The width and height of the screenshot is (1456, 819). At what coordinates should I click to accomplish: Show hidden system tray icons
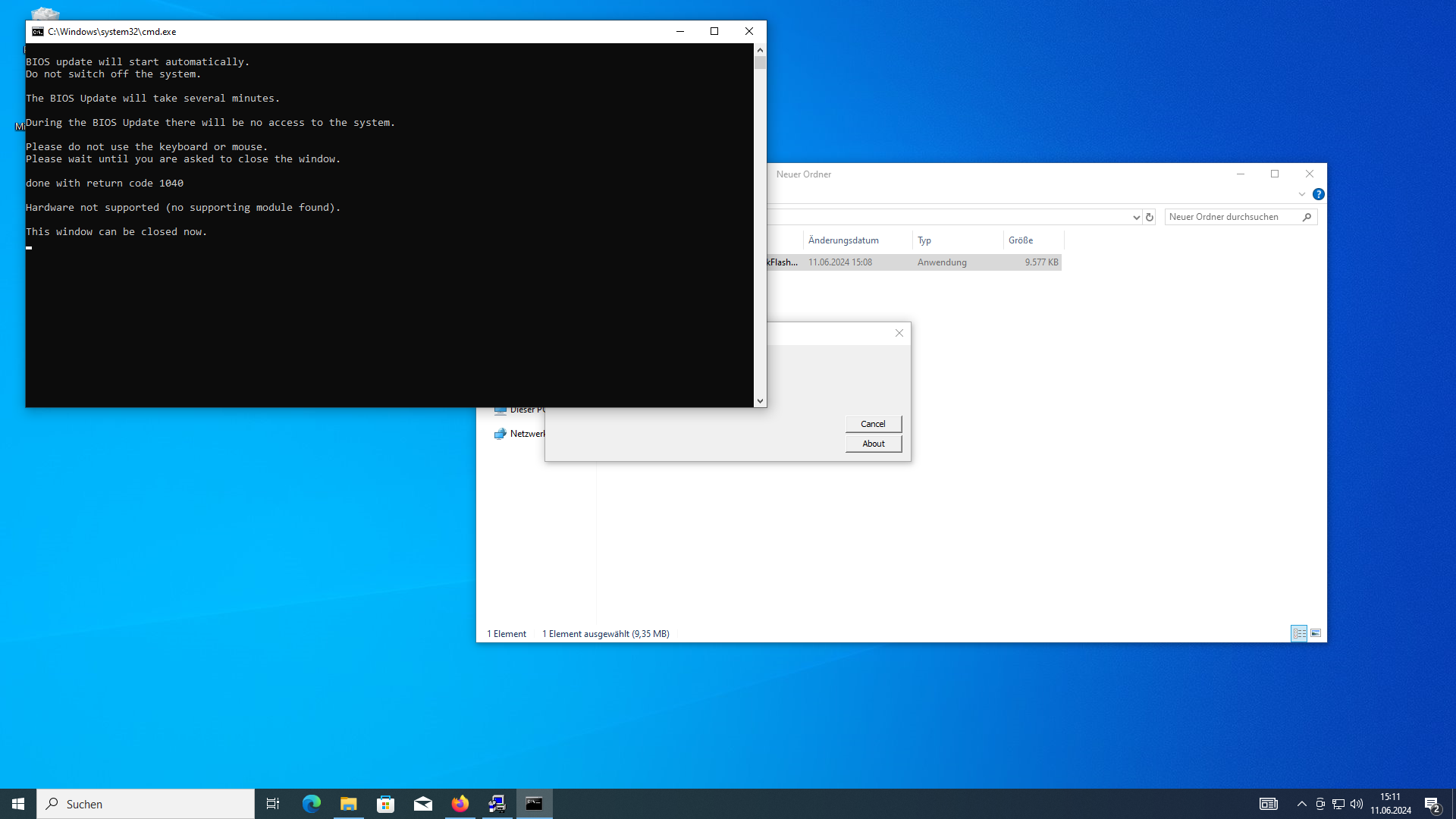click(1302, 804)
